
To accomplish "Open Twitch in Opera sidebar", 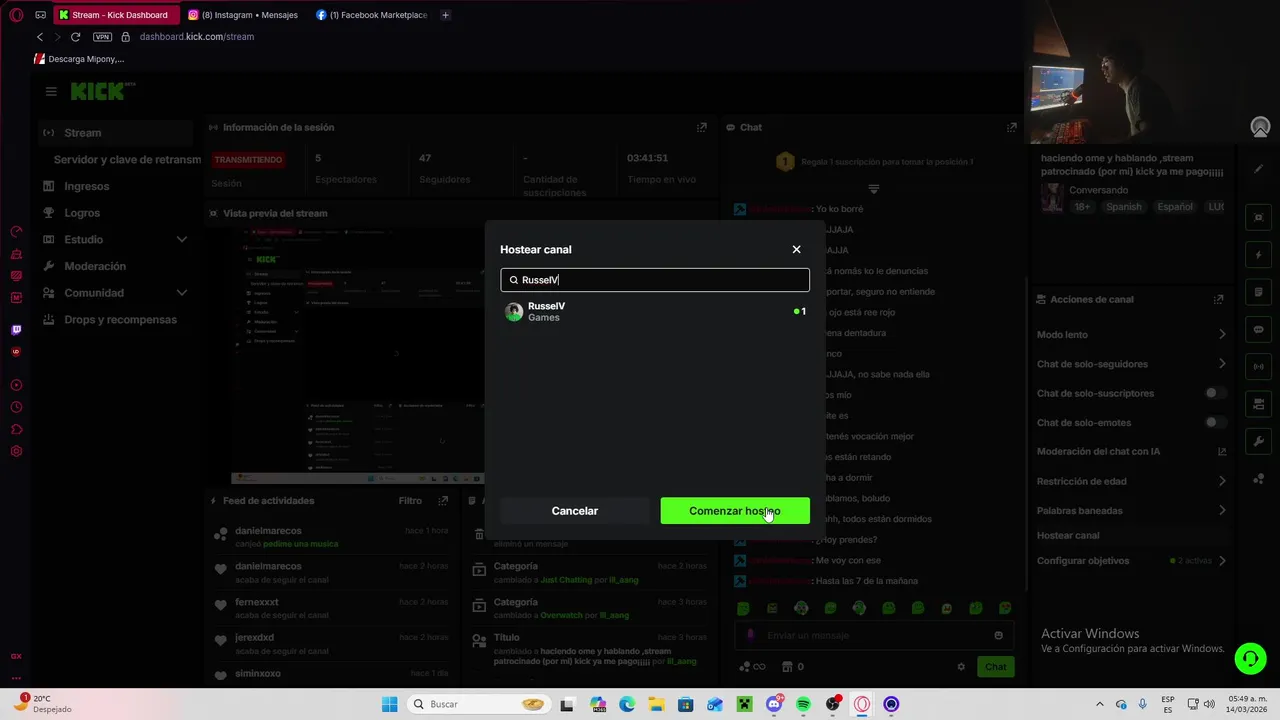I will pos(16,330).
